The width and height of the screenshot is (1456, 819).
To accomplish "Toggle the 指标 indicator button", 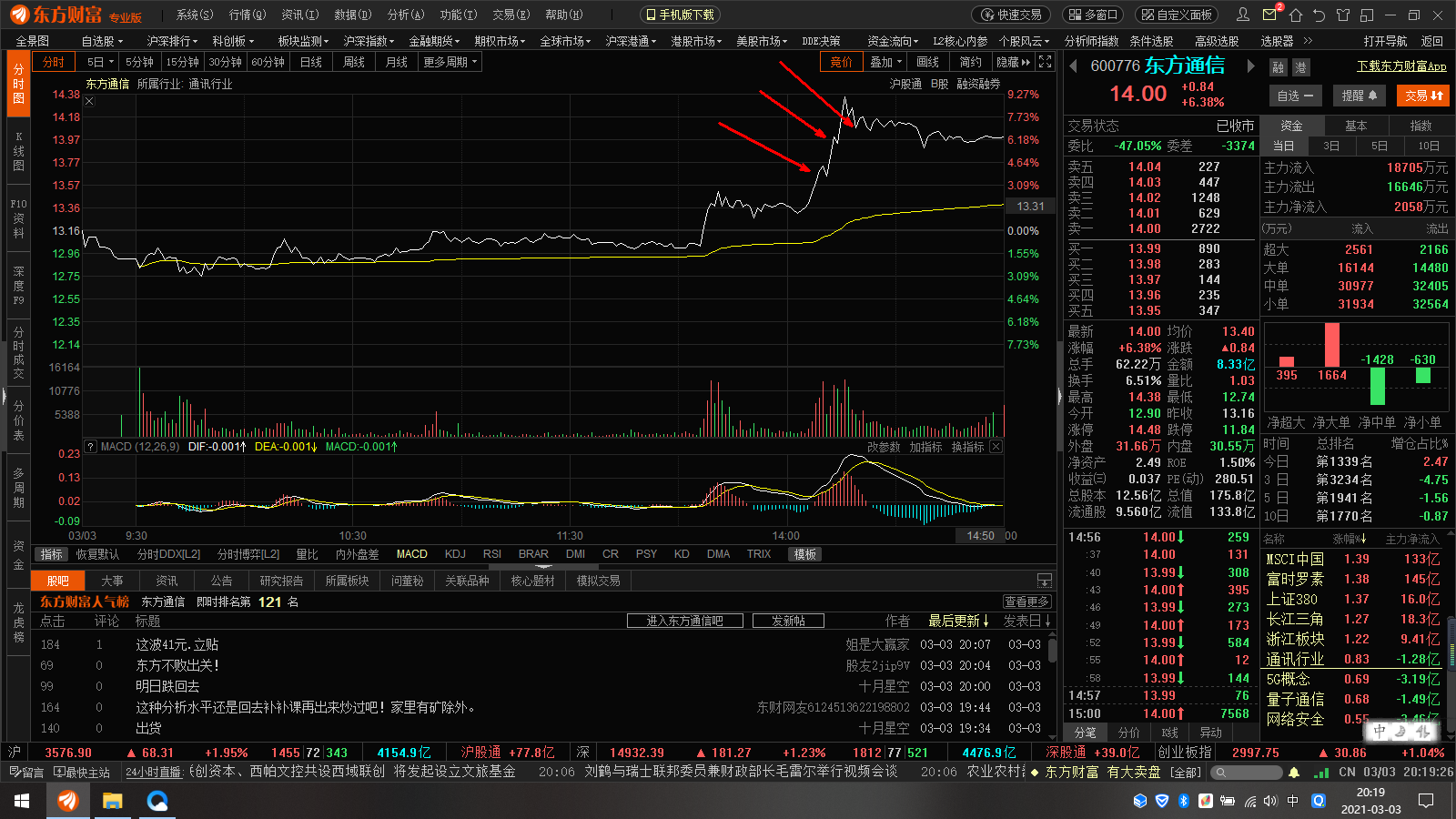I will pyautogui.click(x=52, y=554).
